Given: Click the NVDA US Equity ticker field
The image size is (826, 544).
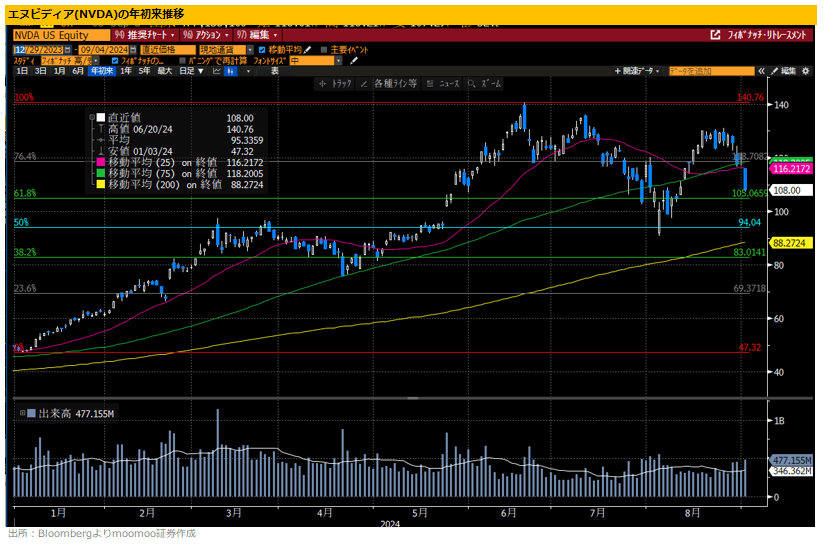Looking at the screenshot, I should [62, 35].
